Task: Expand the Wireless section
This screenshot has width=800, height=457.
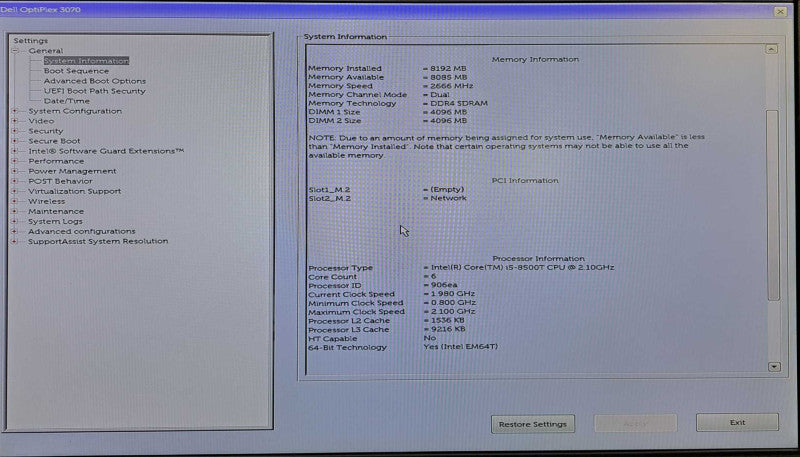Action: (15, 201)
